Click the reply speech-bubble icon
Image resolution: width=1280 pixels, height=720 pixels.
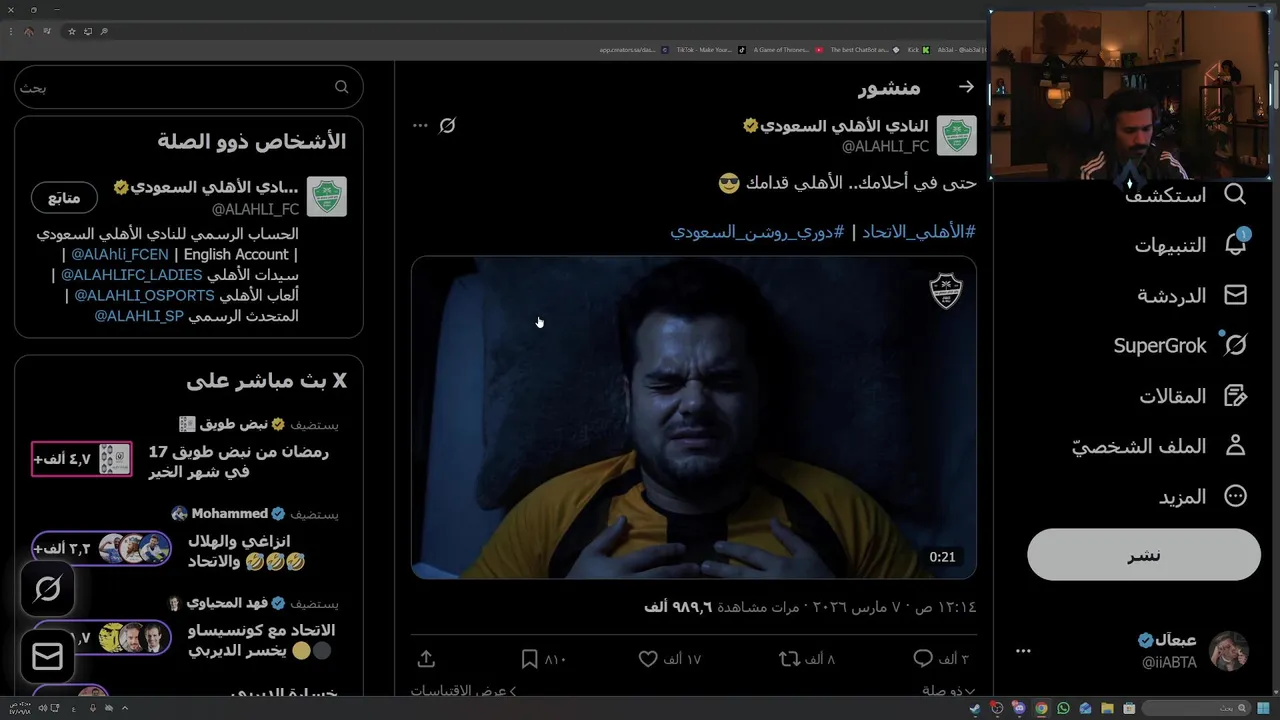click(923, 659)
